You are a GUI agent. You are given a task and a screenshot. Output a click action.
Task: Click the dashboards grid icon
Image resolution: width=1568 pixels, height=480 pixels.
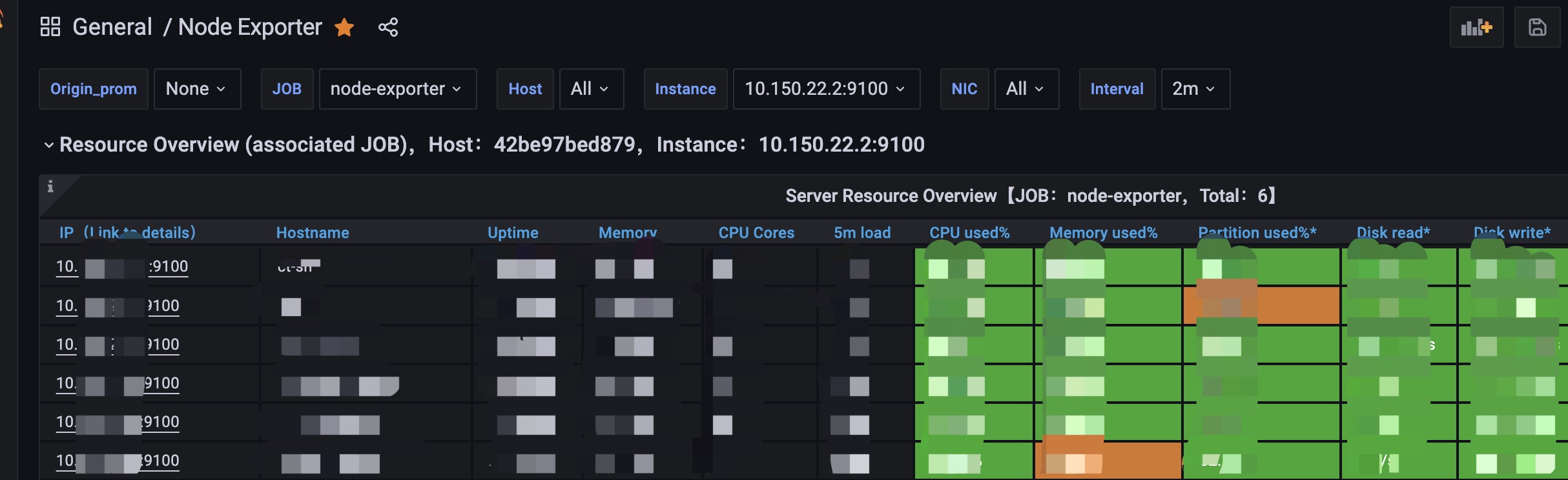(50, 27)
